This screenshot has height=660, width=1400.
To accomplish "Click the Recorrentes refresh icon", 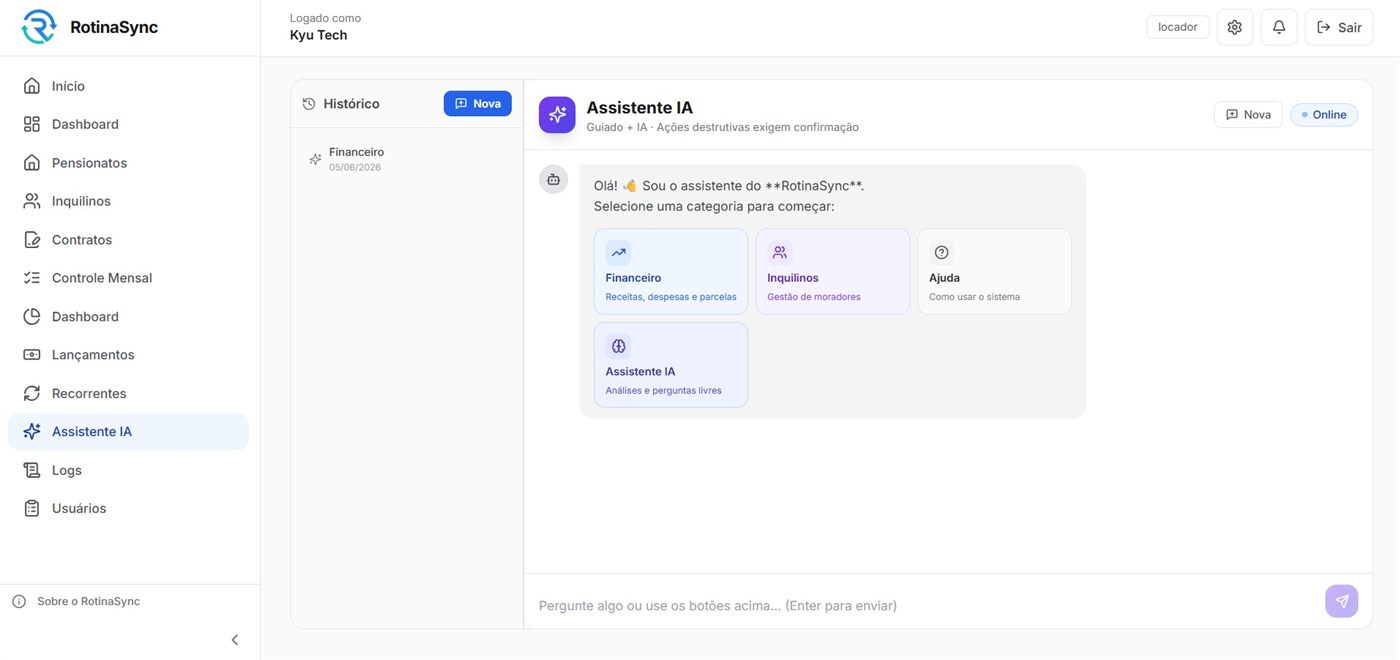I will point(32,394).
